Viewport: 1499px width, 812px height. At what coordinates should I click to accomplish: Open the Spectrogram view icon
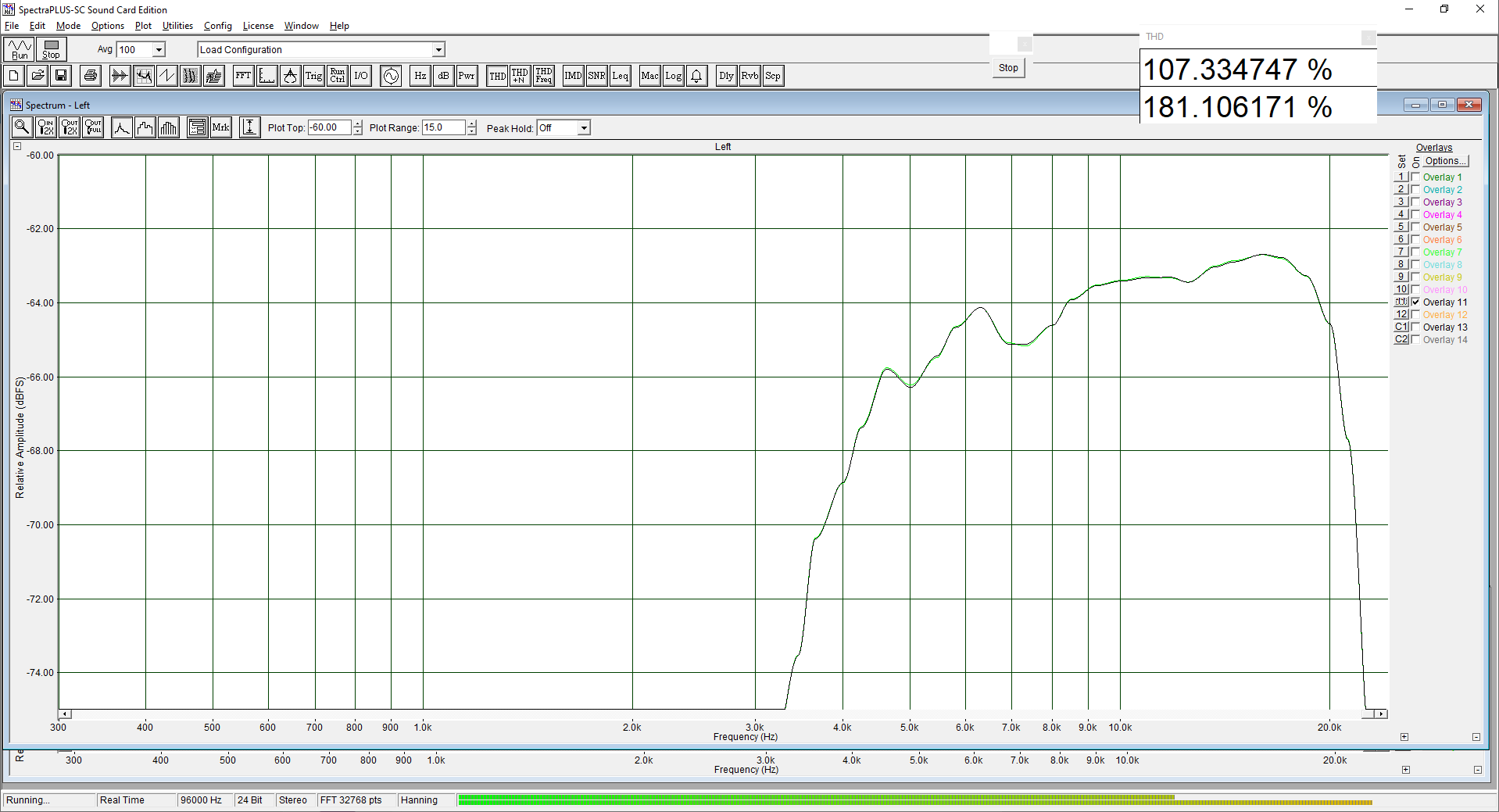[x=190, y=76]
